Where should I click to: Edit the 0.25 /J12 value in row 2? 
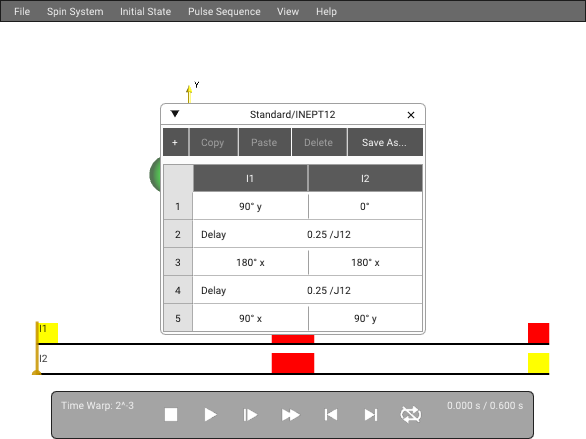(x=329, y=235)
